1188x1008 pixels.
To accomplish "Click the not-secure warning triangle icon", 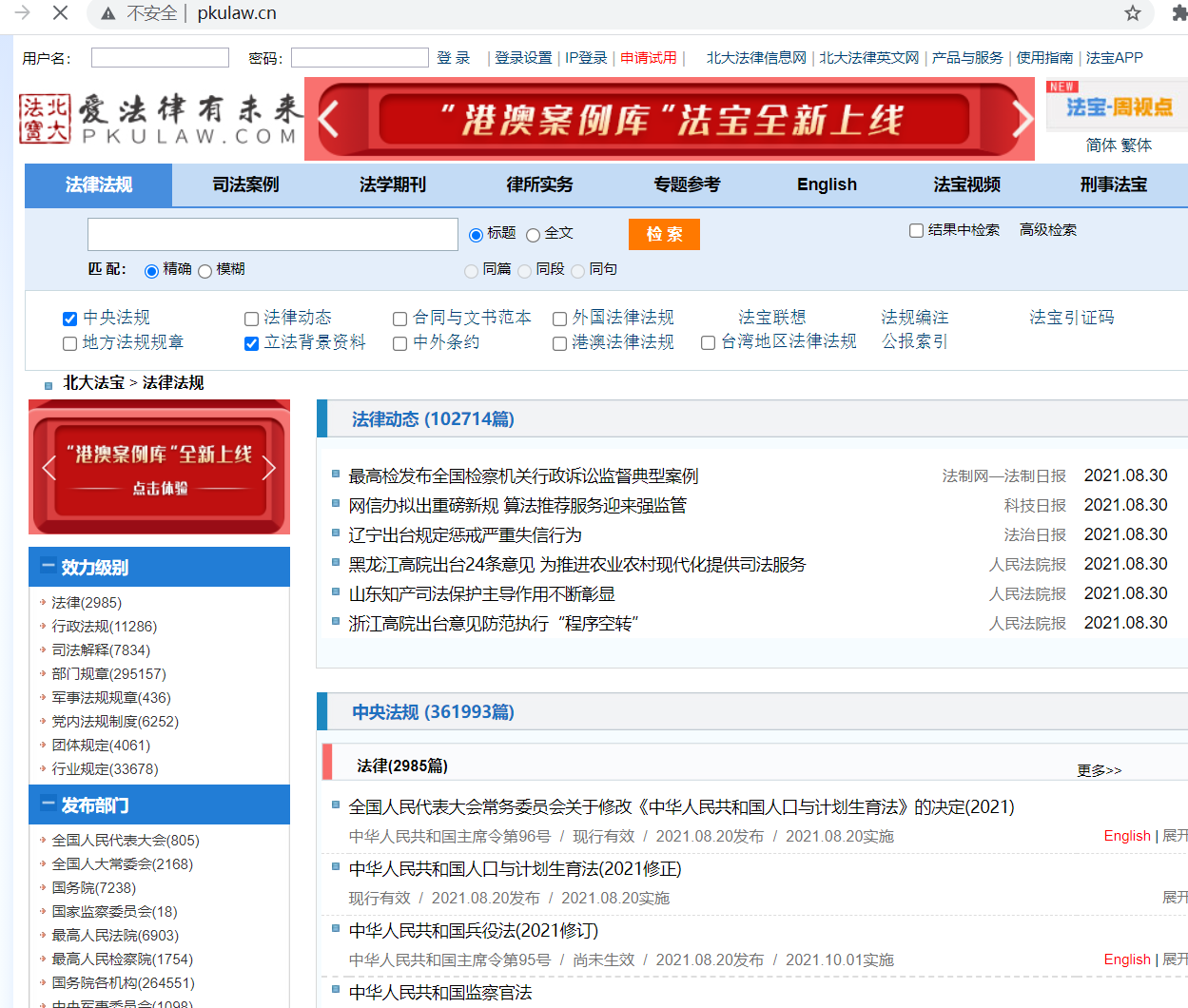I will pos(108,13).
